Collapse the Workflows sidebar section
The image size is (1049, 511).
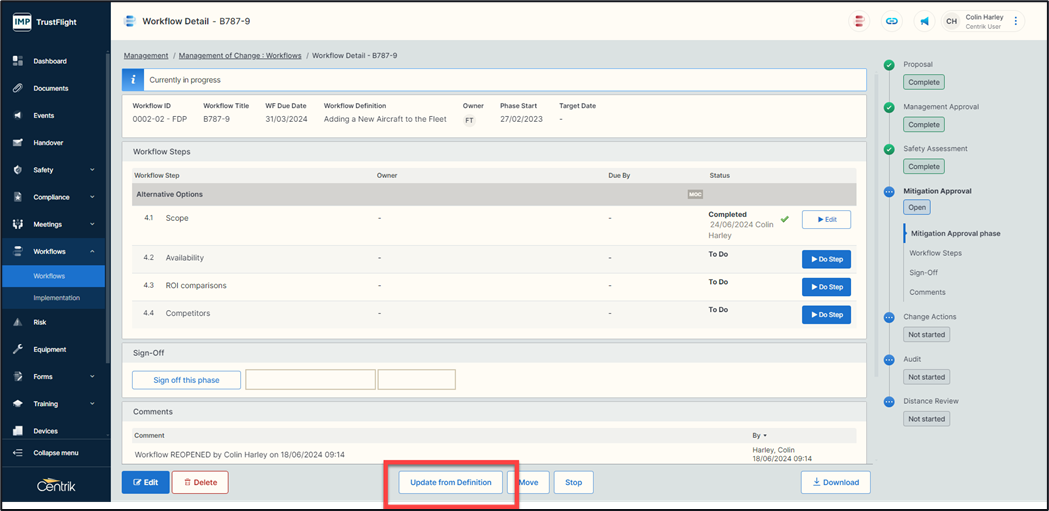pyautogui.click(x=92, y=252)
